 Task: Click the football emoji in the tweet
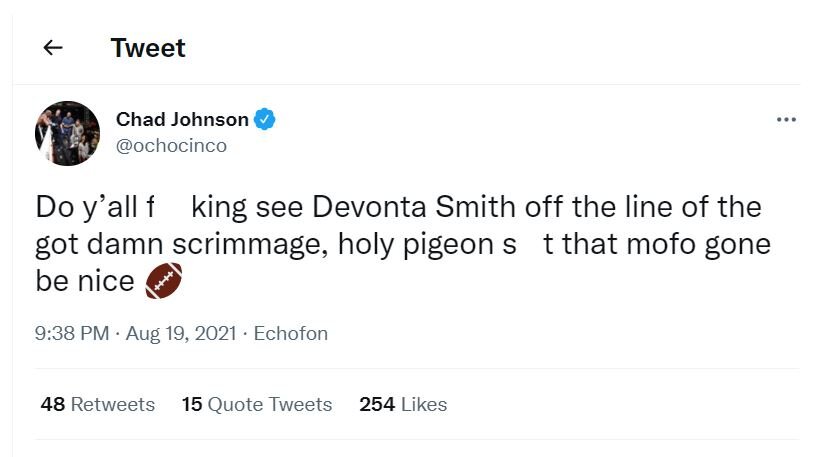tap(164, 281)
